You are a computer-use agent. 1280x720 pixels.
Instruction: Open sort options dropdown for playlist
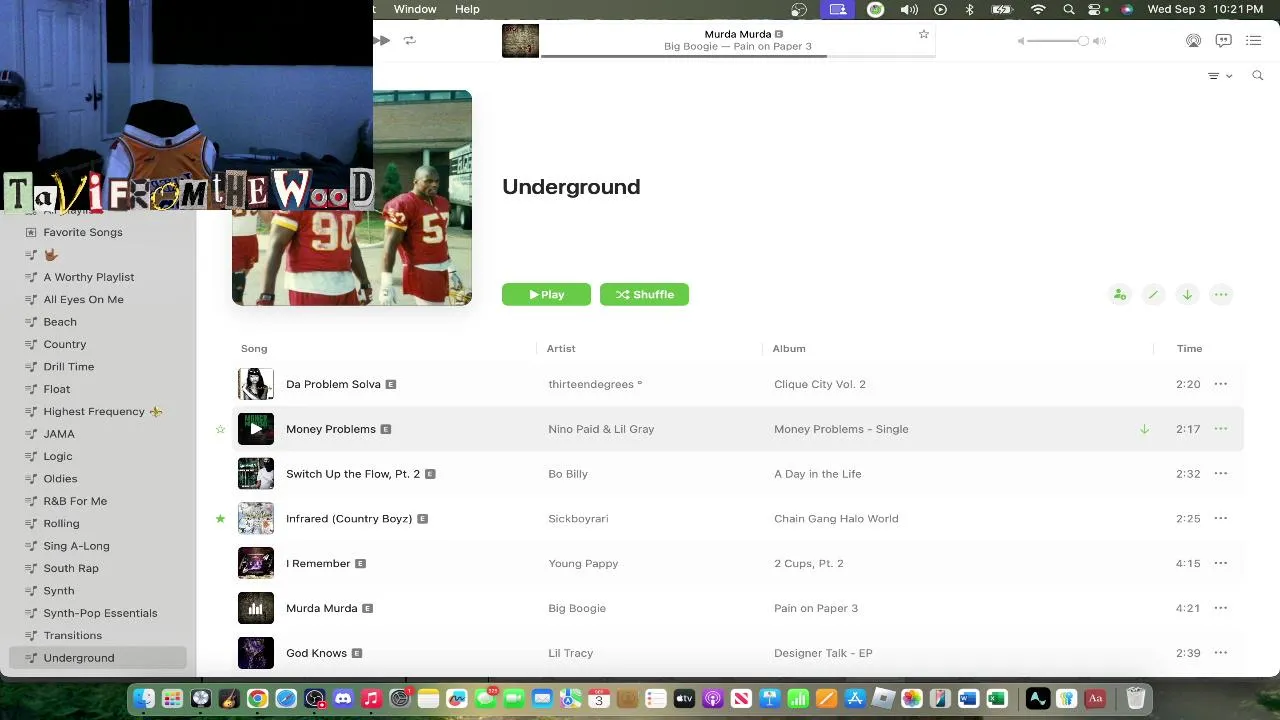tap(1219, 76)
